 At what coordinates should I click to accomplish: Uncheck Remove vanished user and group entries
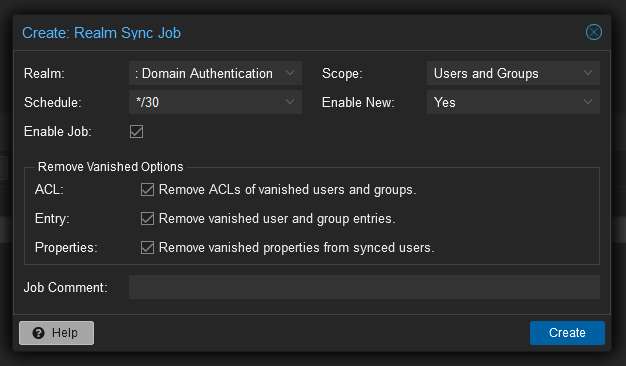click(x=147, y=218)
